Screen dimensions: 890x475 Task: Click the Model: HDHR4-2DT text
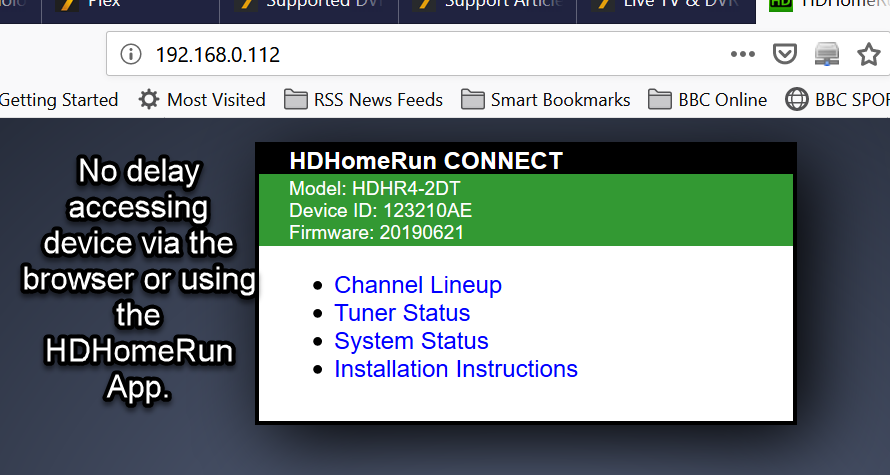[x=375, y=188]
